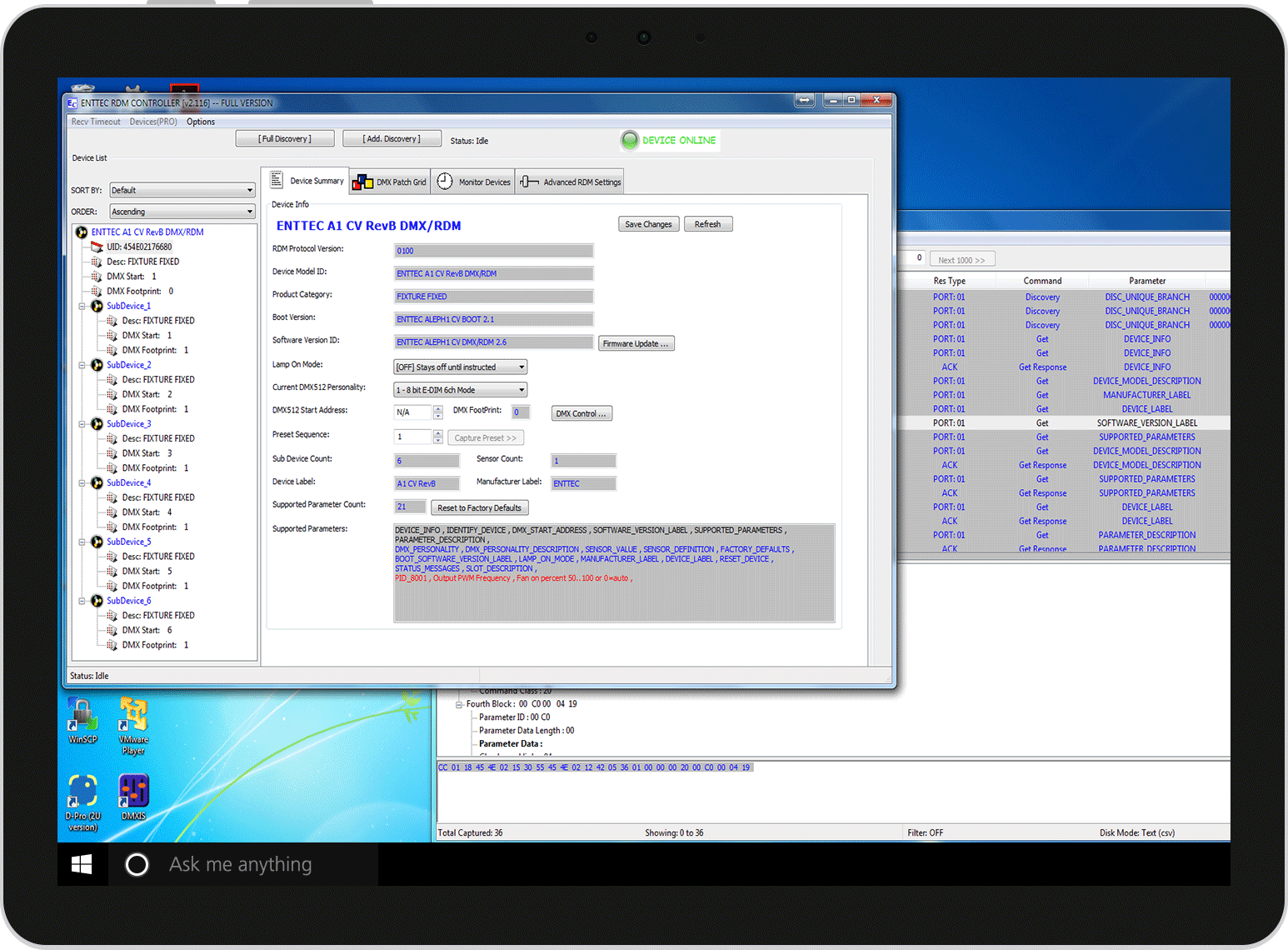The image size is (1288, 950).
Task: Click the Next 1000 button in background window
Action: pos(961,260)
